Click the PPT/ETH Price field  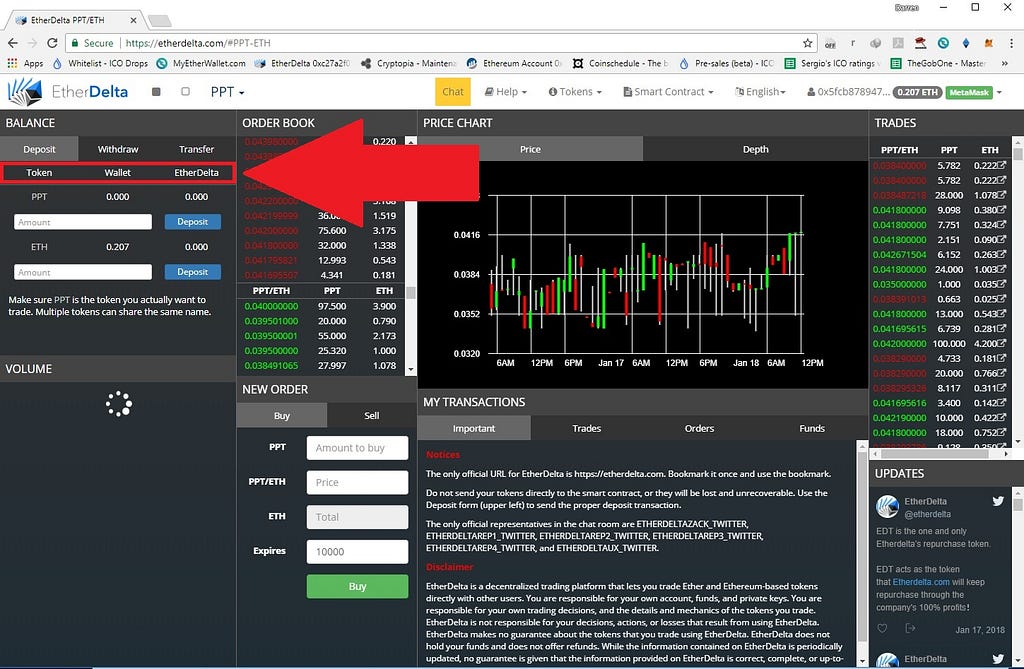pos(357,483)
